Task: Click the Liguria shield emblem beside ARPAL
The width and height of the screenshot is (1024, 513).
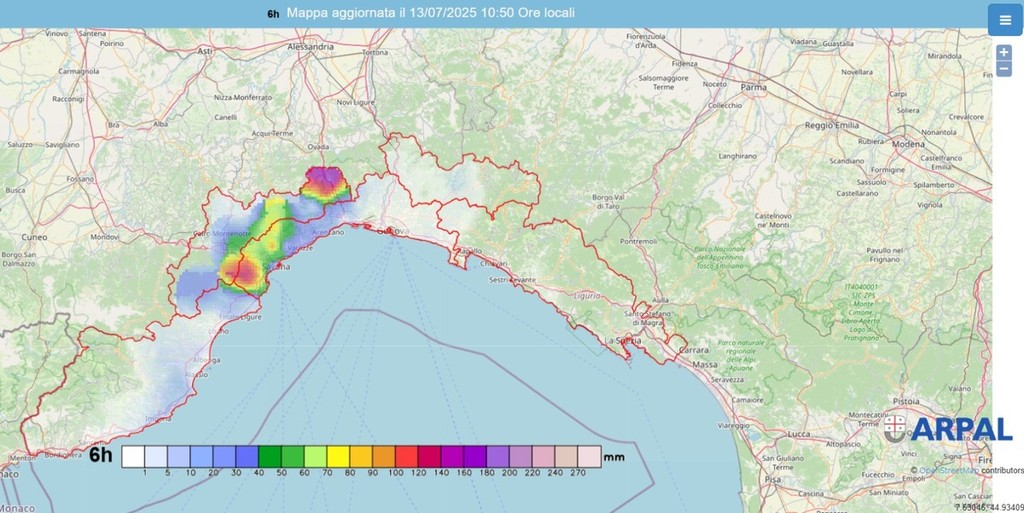Action: click(895, 428)
